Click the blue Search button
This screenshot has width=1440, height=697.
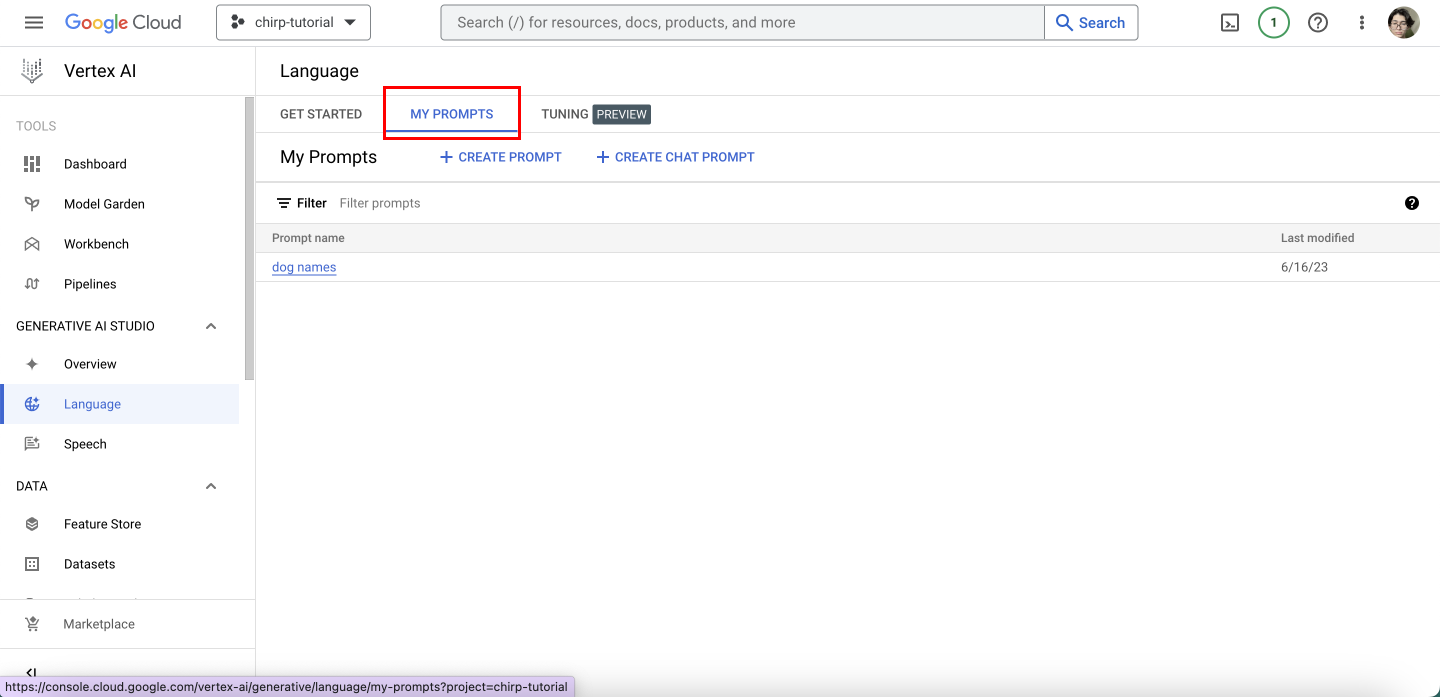pyautogui.click(x=1091, y=22)
